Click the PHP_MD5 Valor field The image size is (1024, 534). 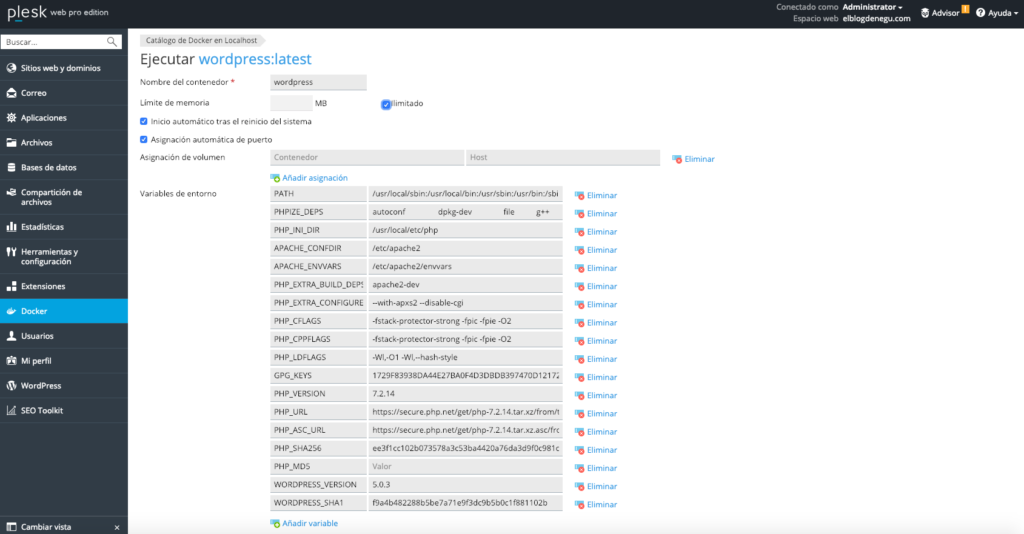(465, 466)
